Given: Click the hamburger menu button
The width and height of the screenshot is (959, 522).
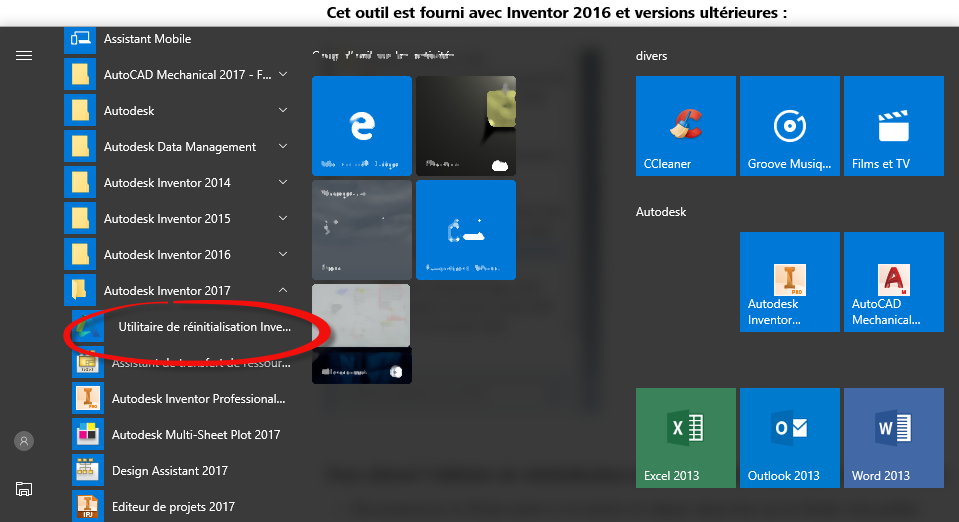Looking at the screenshot, I should [x=24, y=56].
